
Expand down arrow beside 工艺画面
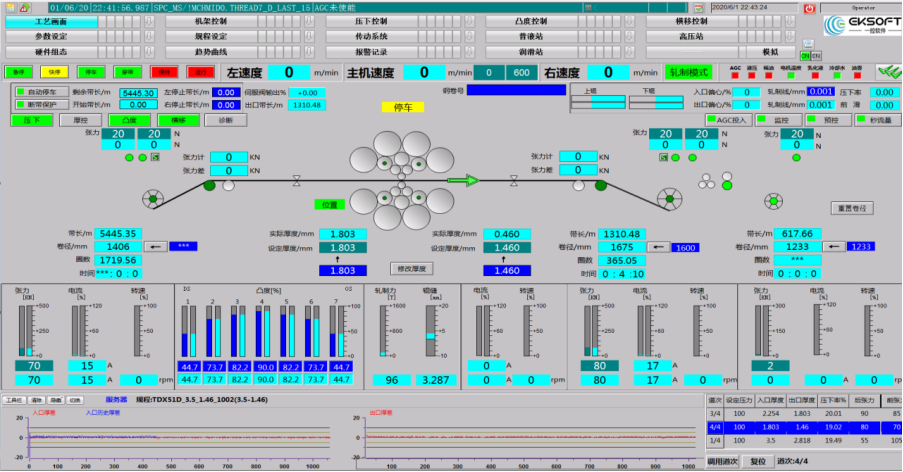(149, 21)
